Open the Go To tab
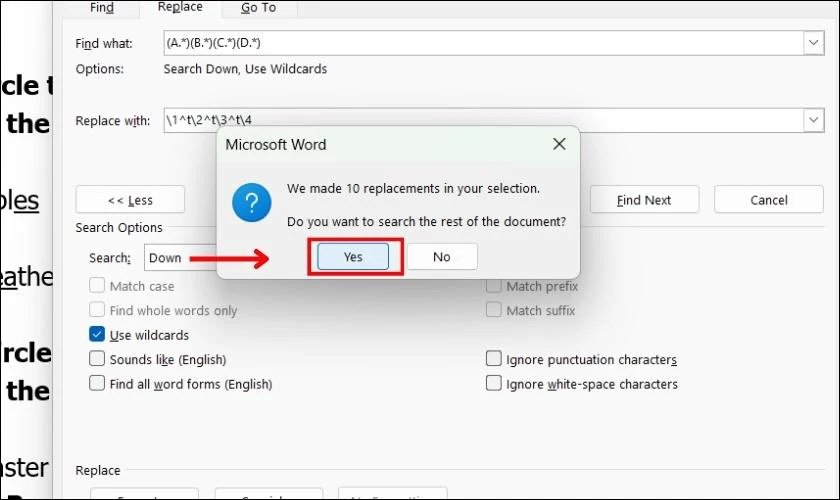 258,8
